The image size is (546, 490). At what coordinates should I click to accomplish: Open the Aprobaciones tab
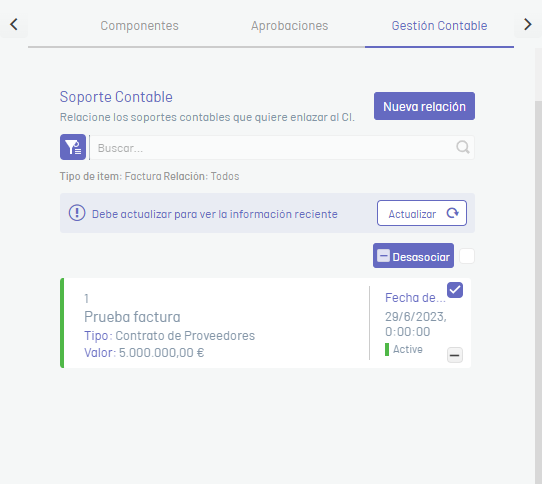coord(289,26)
